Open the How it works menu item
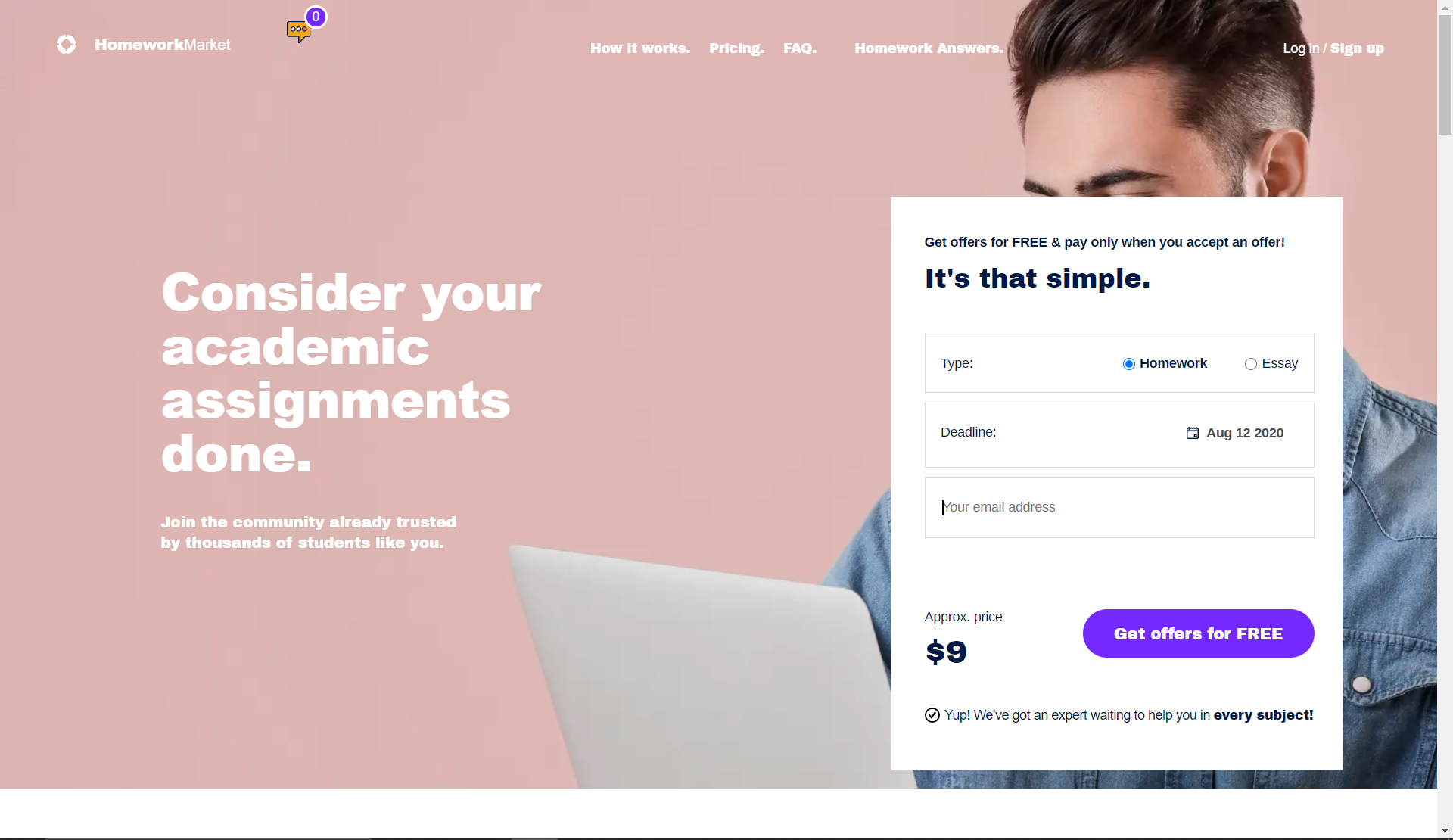The image size is (1453, 840). pos(640,48)
